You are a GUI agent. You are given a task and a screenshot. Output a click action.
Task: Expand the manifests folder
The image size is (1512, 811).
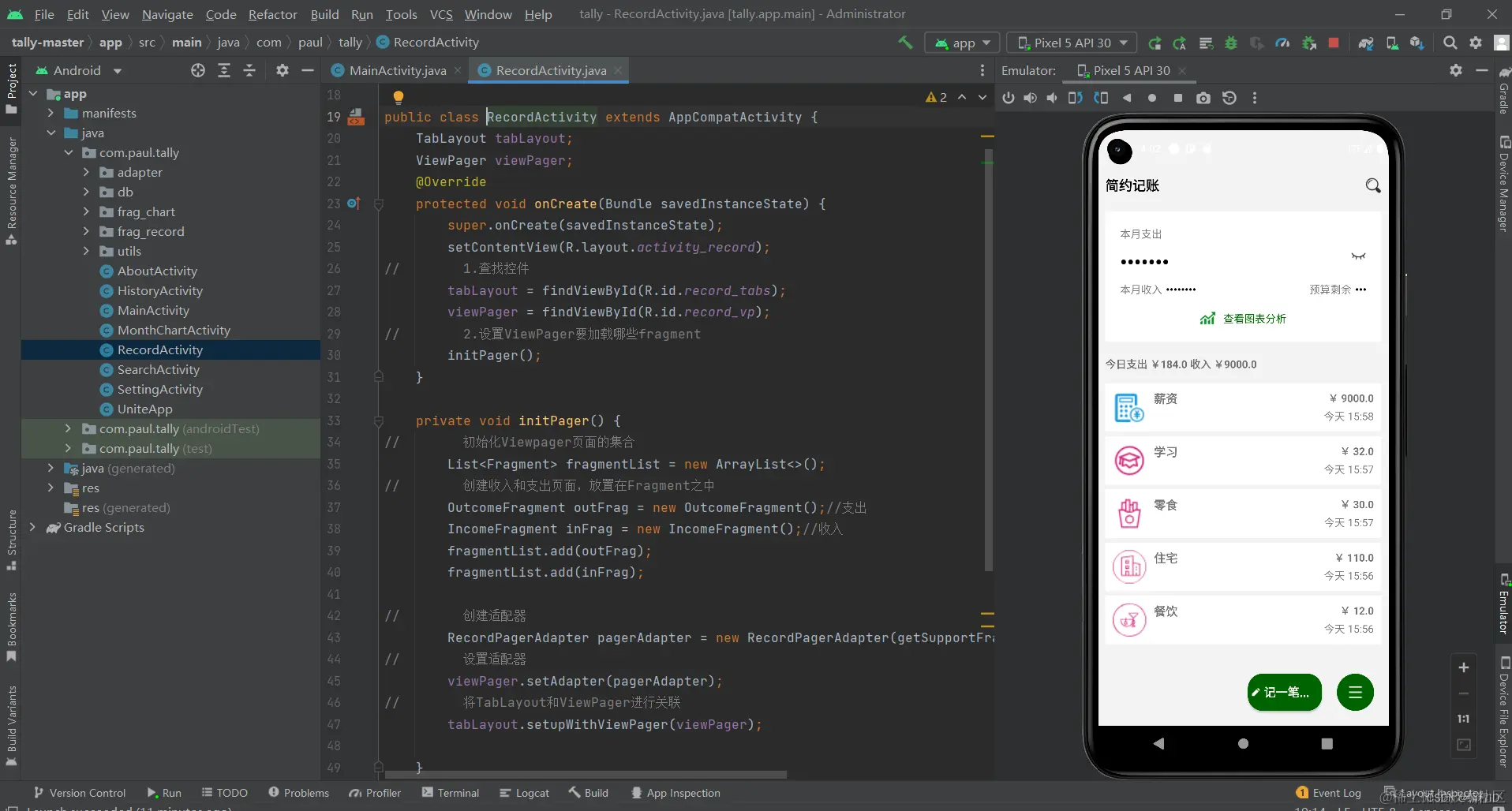click(x=51, y=114)
